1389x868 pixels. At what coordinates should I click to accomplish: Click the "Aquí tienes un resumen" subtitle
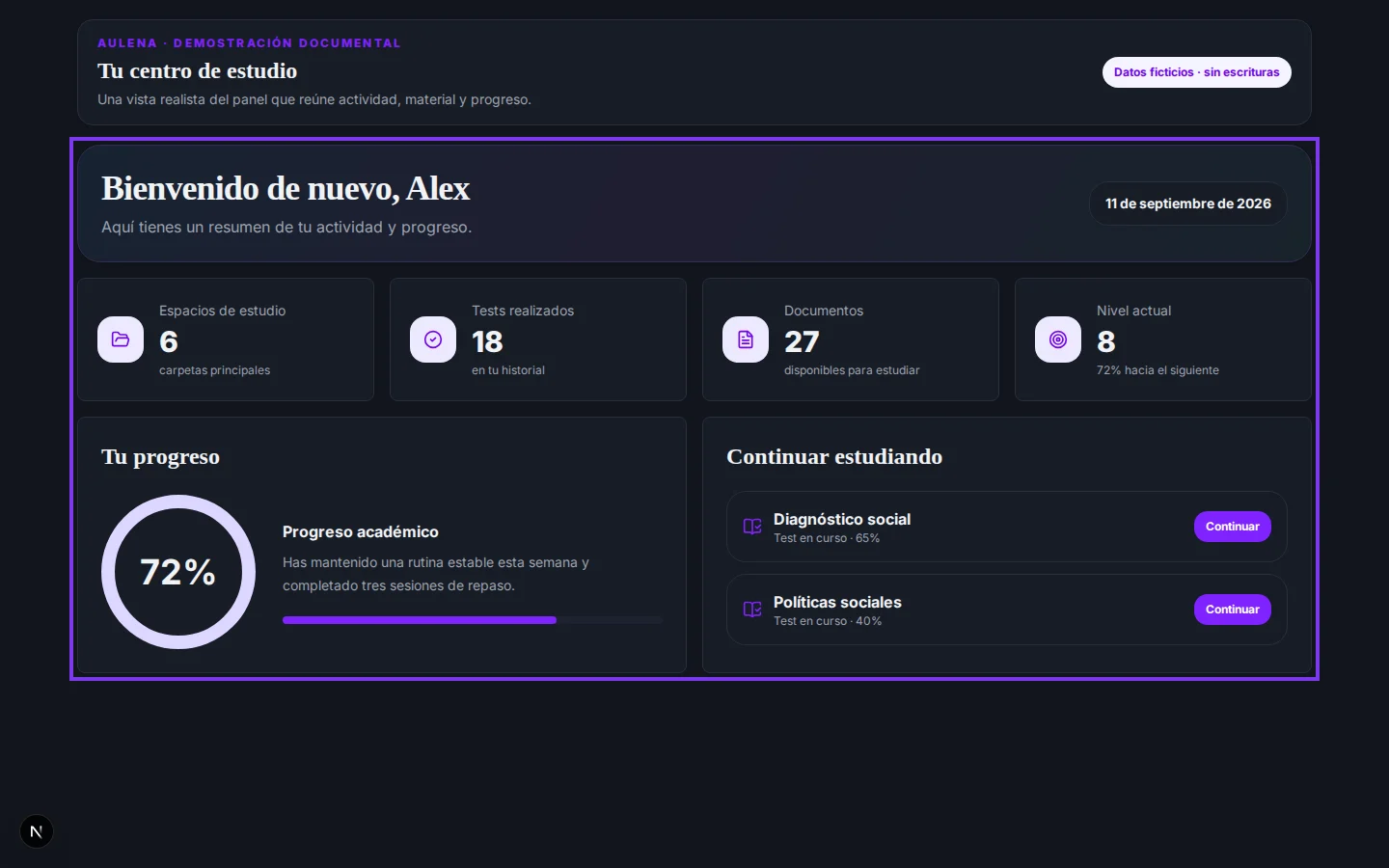click(x=286, y=228)
